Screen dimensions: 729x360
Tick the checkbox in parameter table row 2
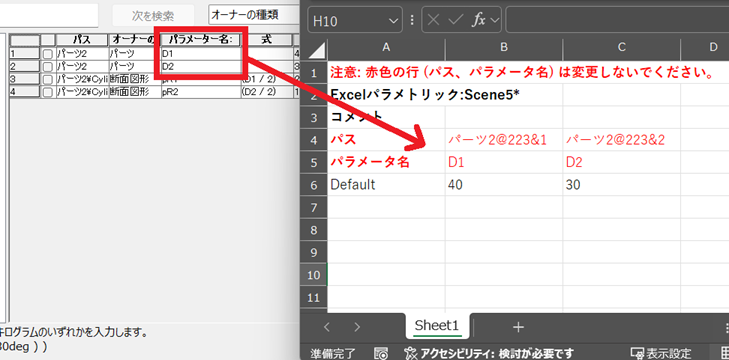47,66
